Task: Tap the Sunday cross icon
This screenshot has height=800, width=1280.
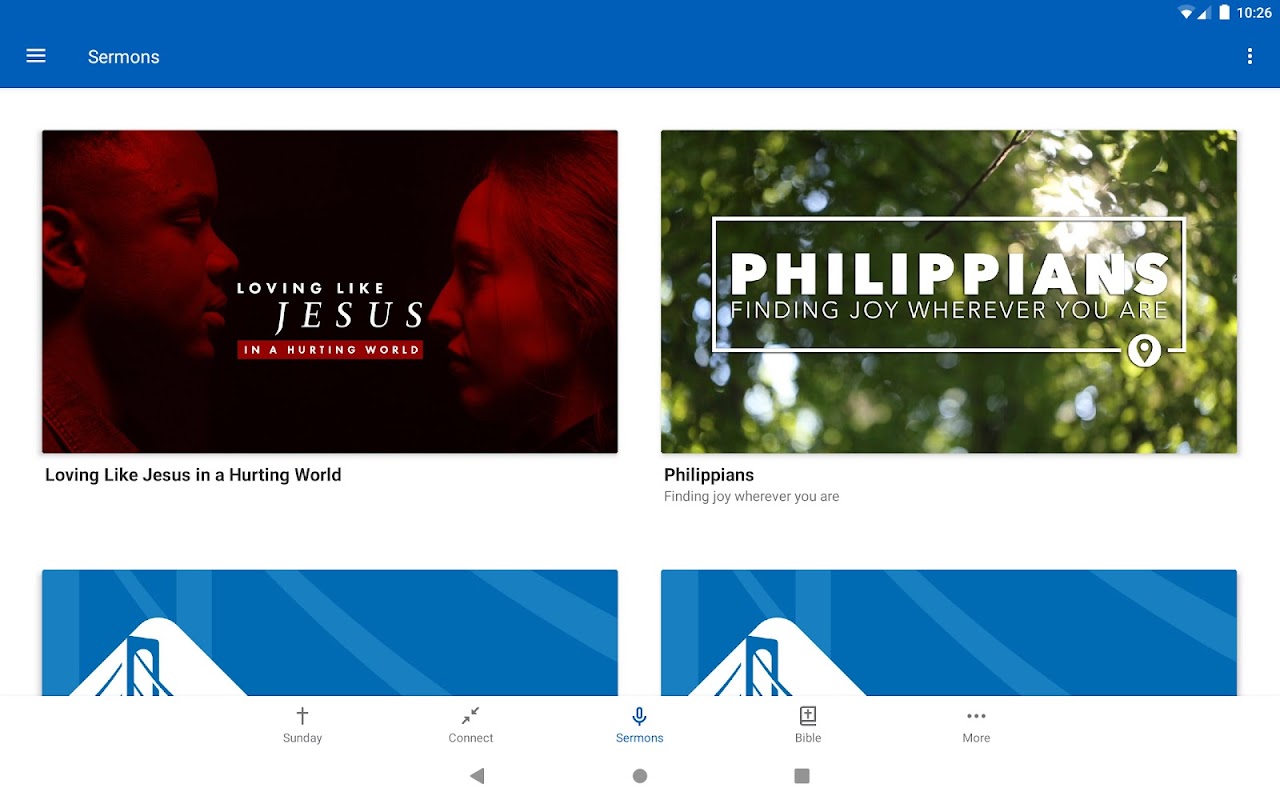Action: click(302, 715)
